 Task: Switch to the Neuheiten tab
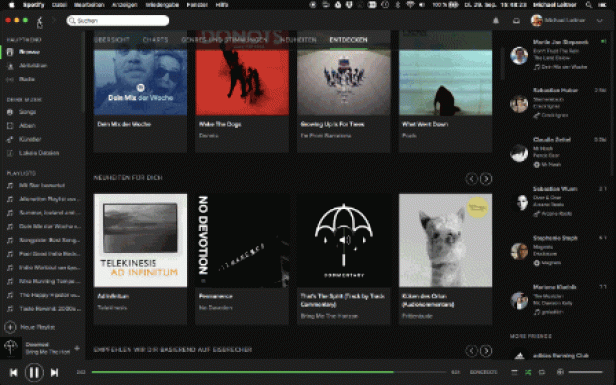(299, 40)
